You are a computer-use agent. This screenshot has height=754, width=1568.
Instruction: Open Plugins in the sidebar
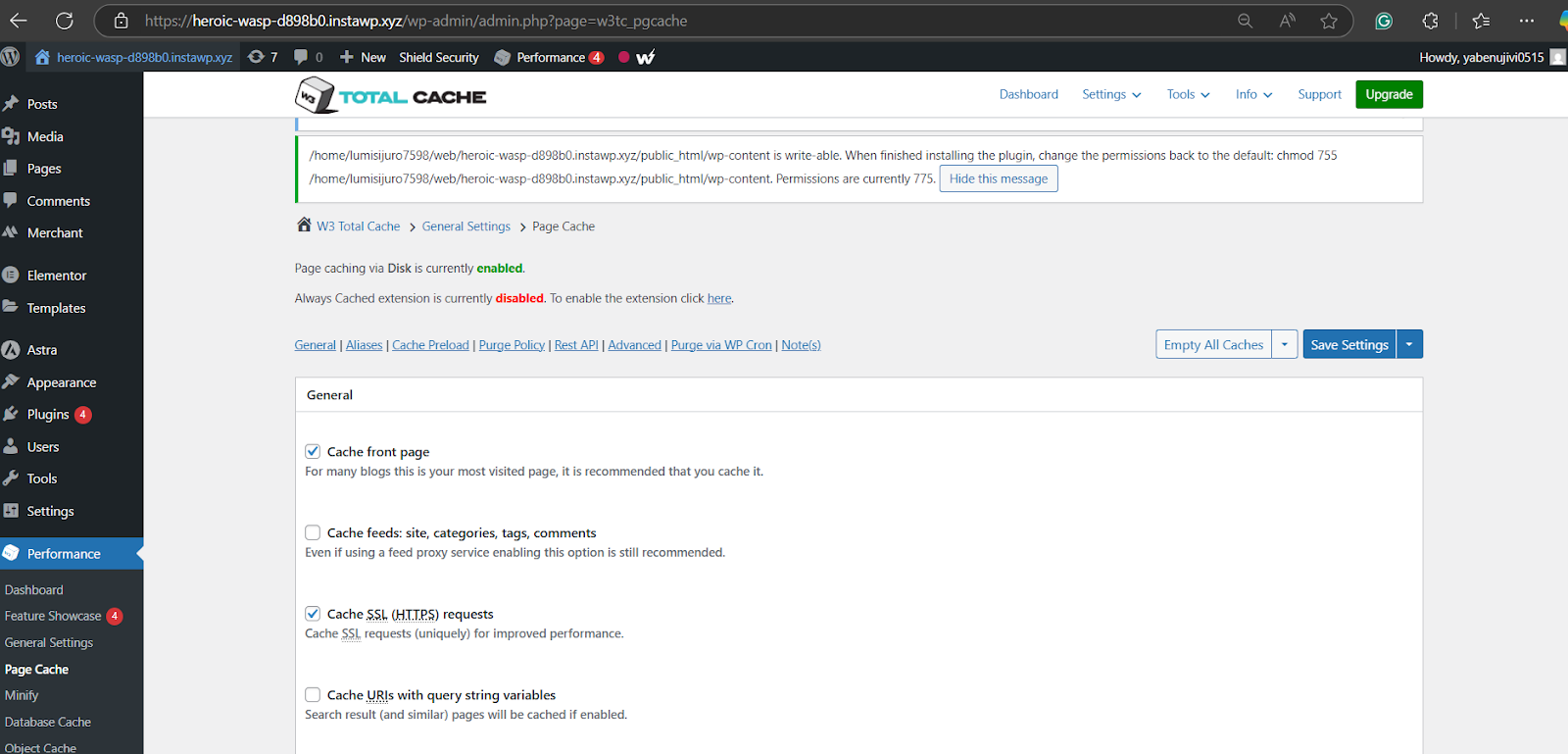pos(48,415)
